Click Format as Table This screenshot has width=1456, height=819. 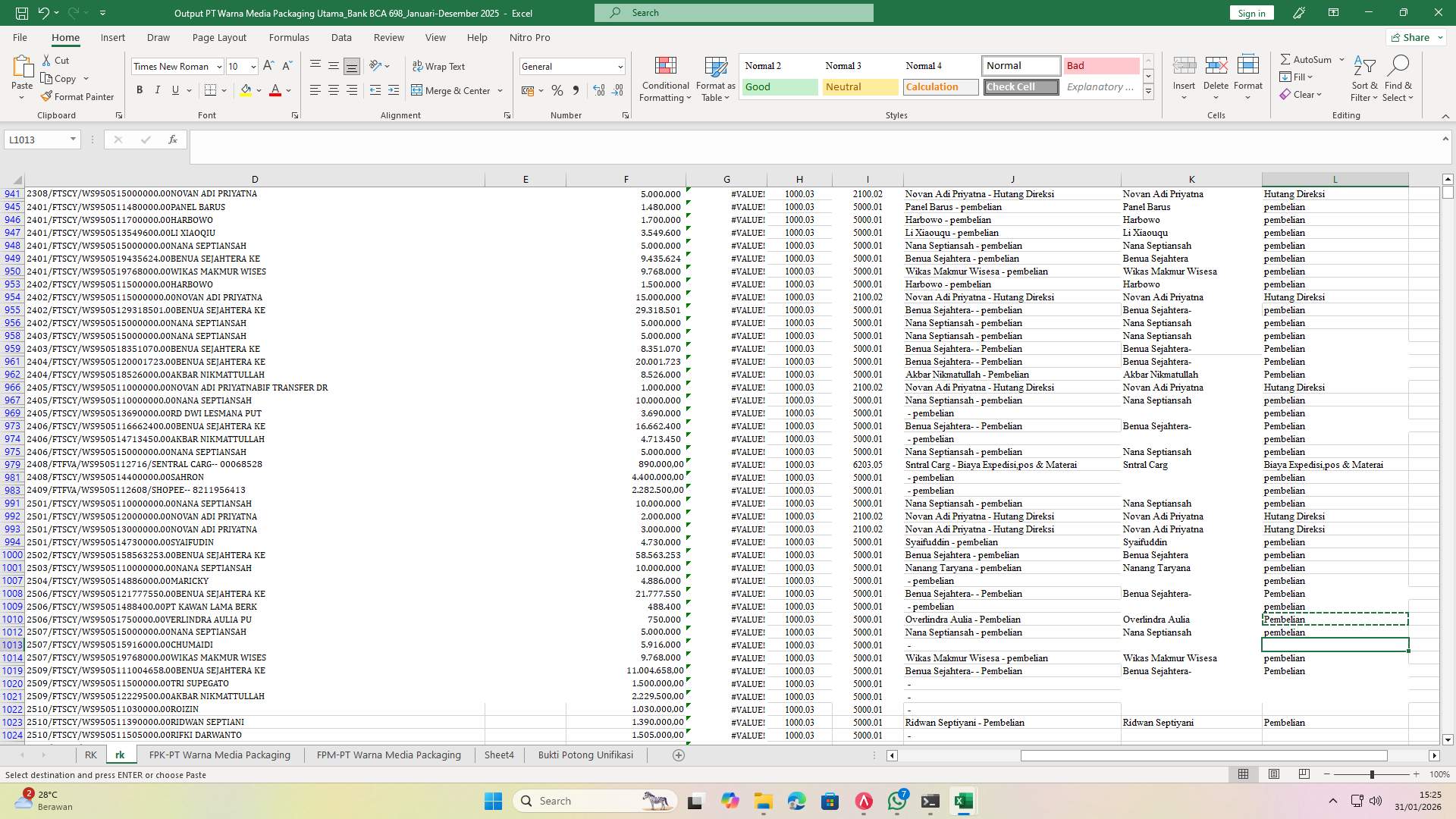(714, 78)
